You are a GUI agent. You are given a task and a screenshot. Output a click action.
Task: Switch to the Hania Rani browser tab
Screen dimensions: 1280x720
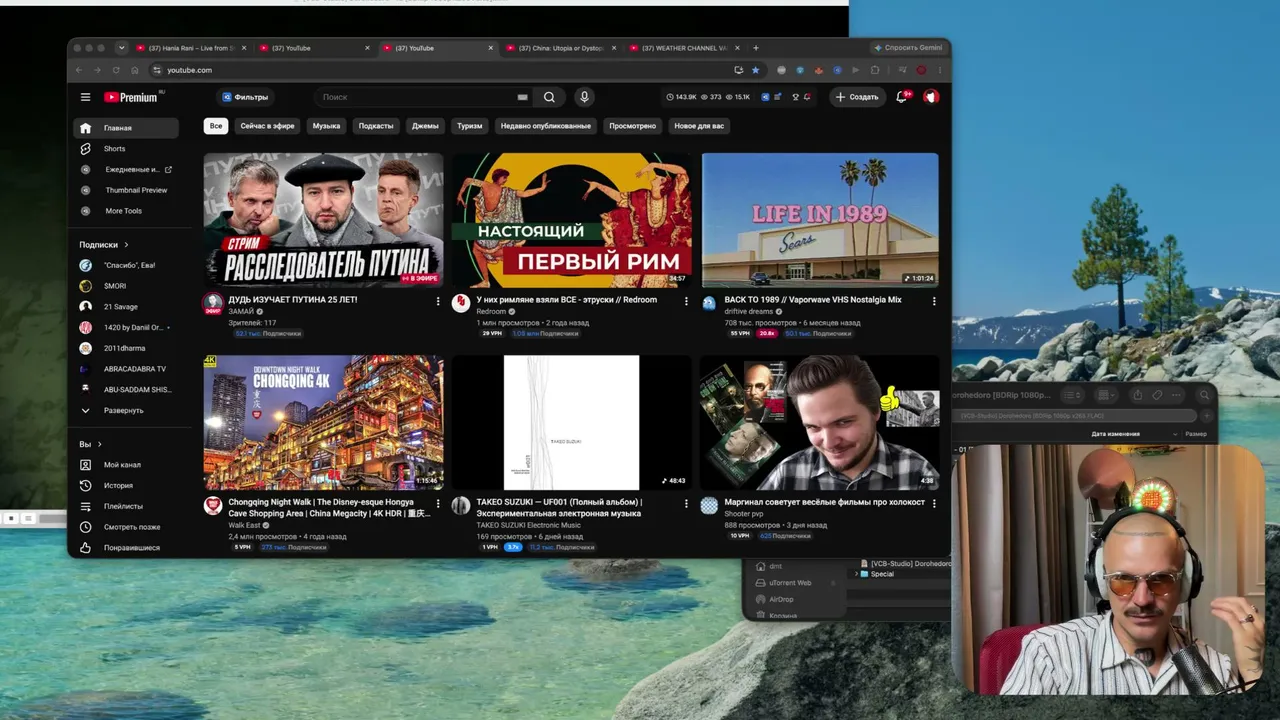click(191, 48)
